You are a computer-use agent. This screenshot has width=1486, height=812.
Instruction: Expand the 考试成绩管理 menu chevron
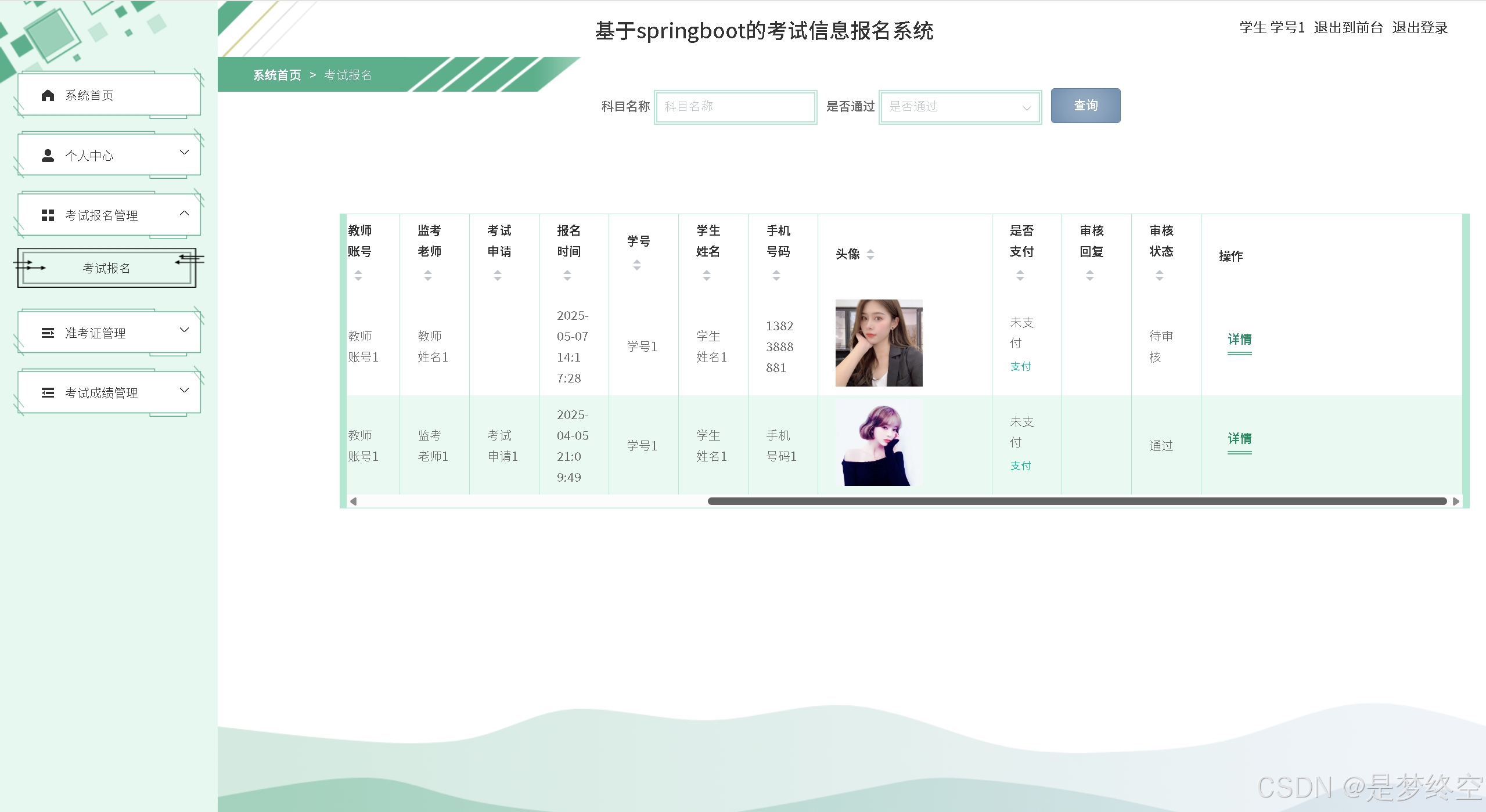185,390
